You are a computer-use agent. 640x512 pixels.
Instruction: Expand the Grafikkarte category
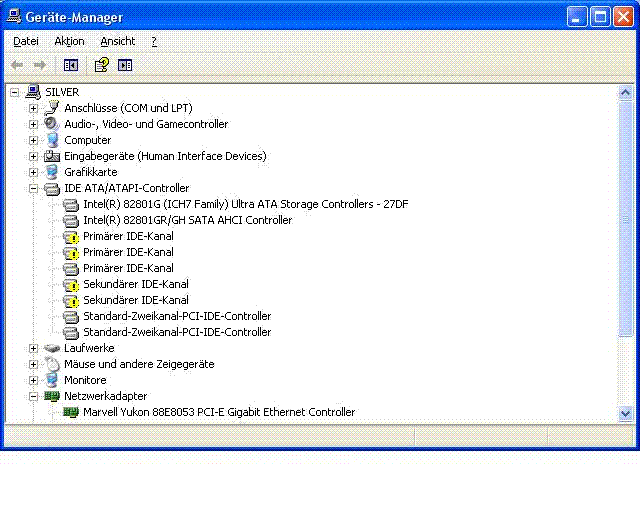coord(33,172)
